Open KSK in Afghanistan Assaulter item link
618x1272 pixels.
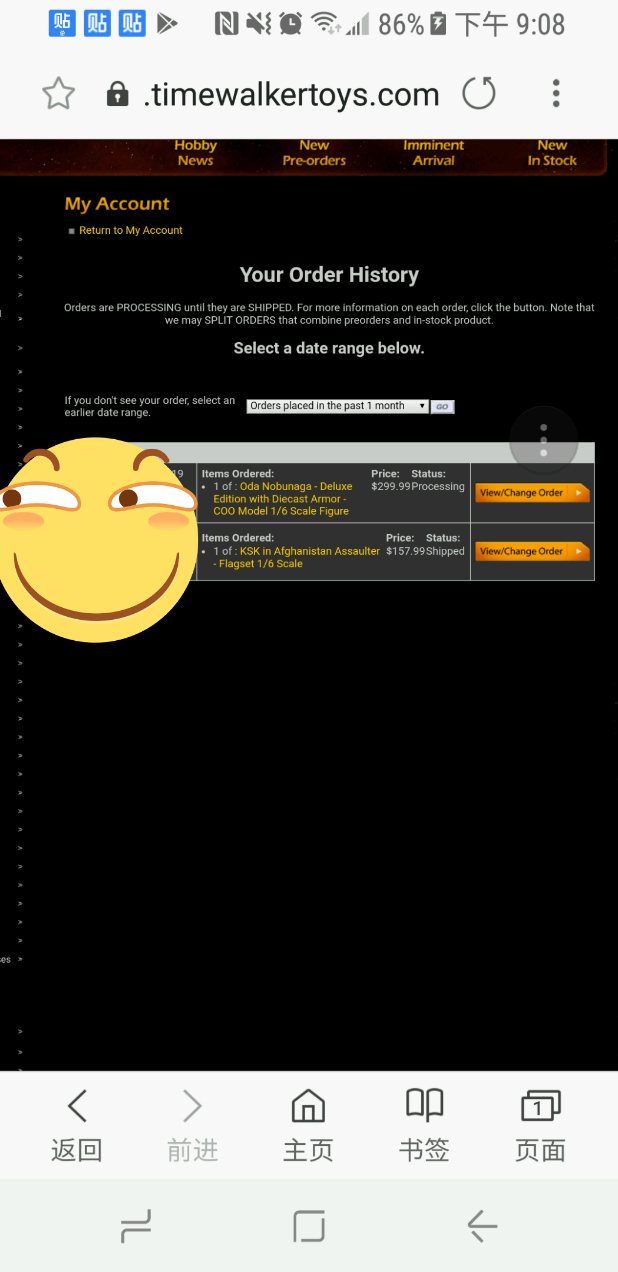[296, 557]
